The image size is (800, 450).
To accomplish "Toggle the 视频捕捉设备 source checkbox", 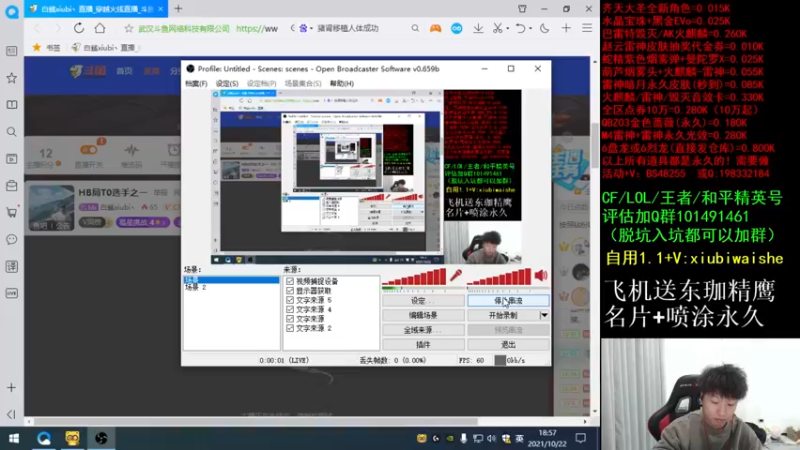I will (290, 281).
